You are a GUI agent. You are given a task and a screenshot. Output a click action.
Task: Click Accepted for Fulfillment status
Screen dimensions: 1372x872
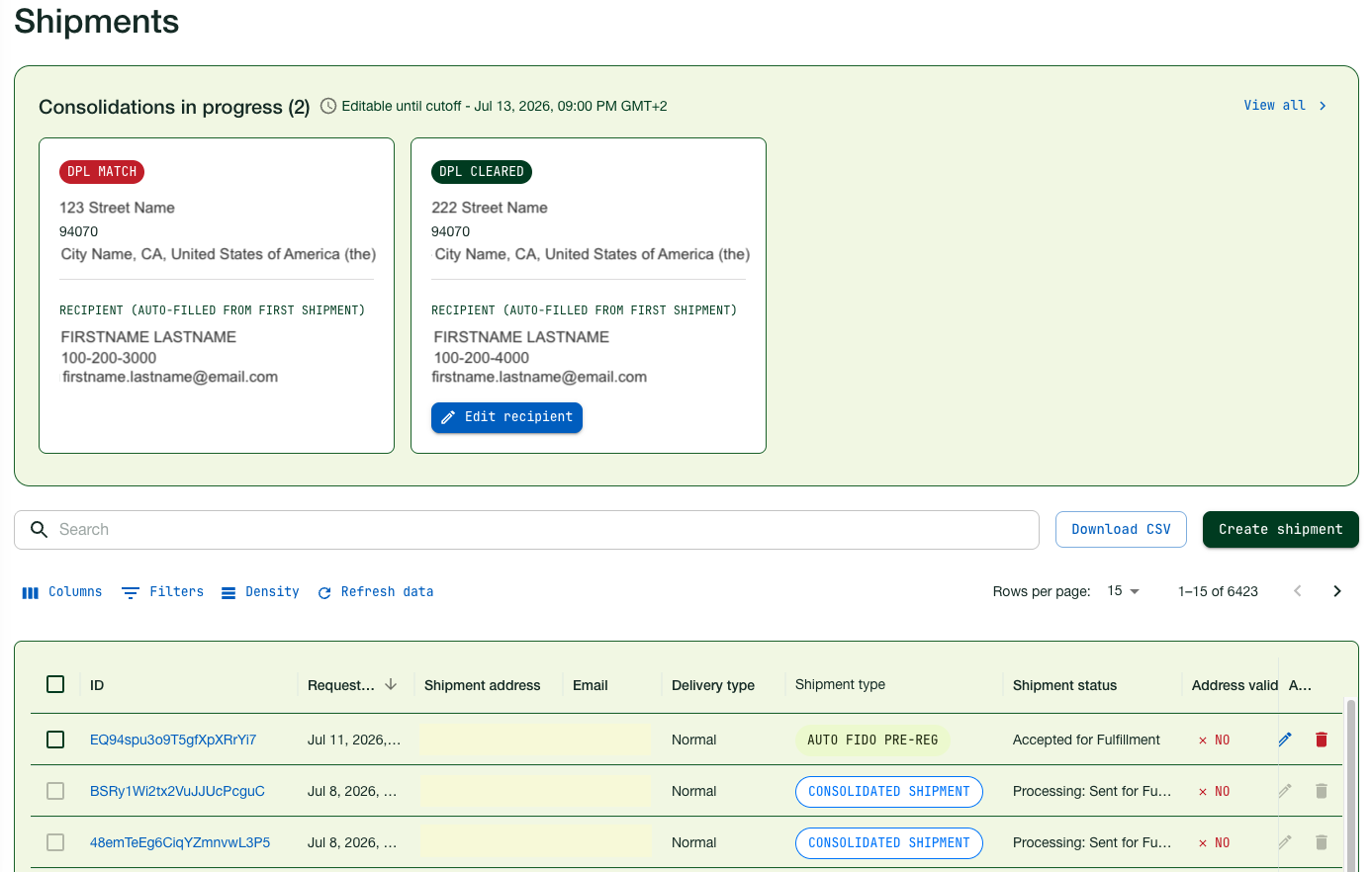(1086, 740)
